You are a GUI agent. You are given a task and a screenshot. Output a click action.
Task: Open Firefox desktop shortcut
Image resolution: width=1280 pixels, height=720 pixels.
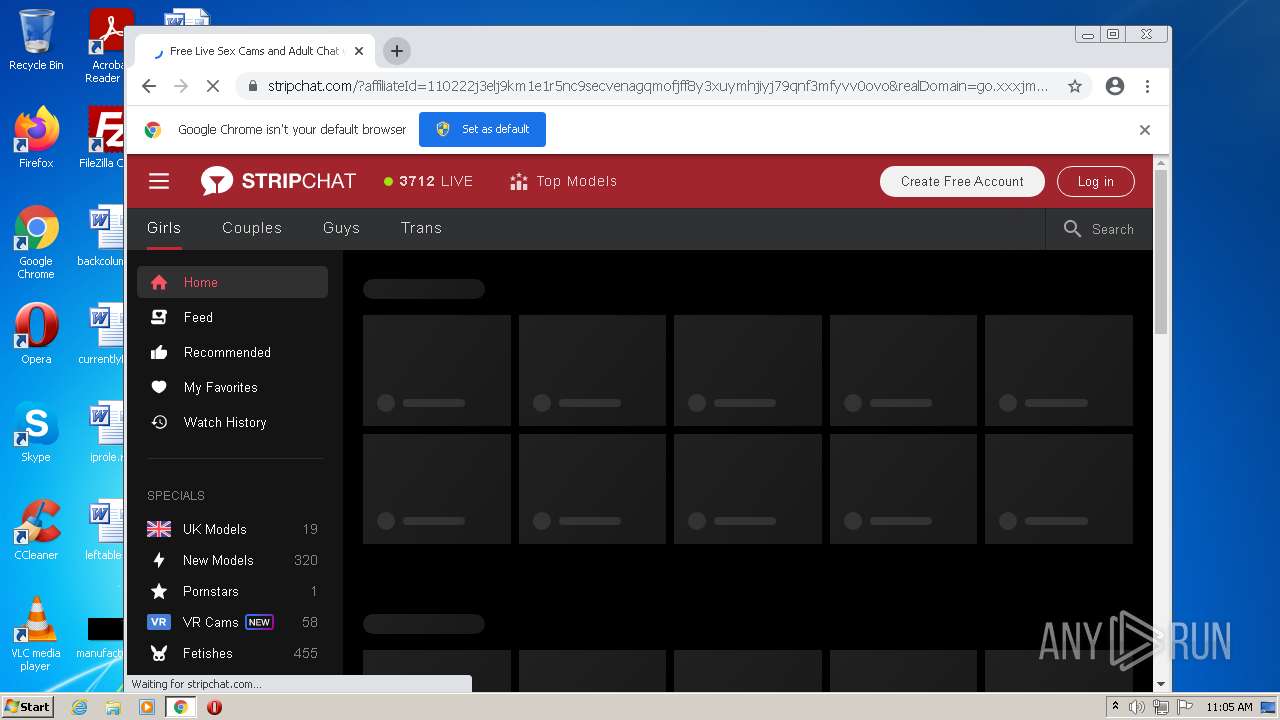click(x=36, y=137)
